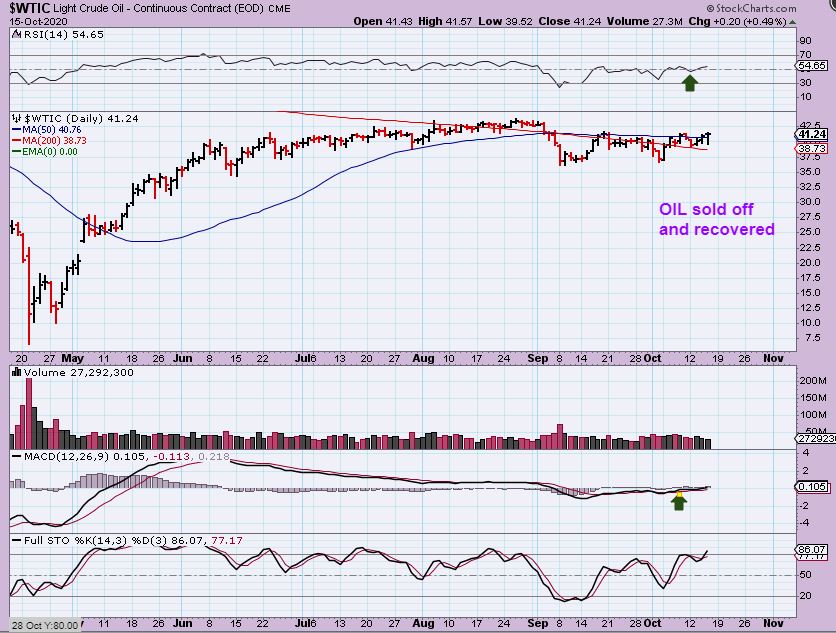The width and height of the screenshot is (836, 633).
Task: Click the CME exchange label
Action: pos(279,9)
